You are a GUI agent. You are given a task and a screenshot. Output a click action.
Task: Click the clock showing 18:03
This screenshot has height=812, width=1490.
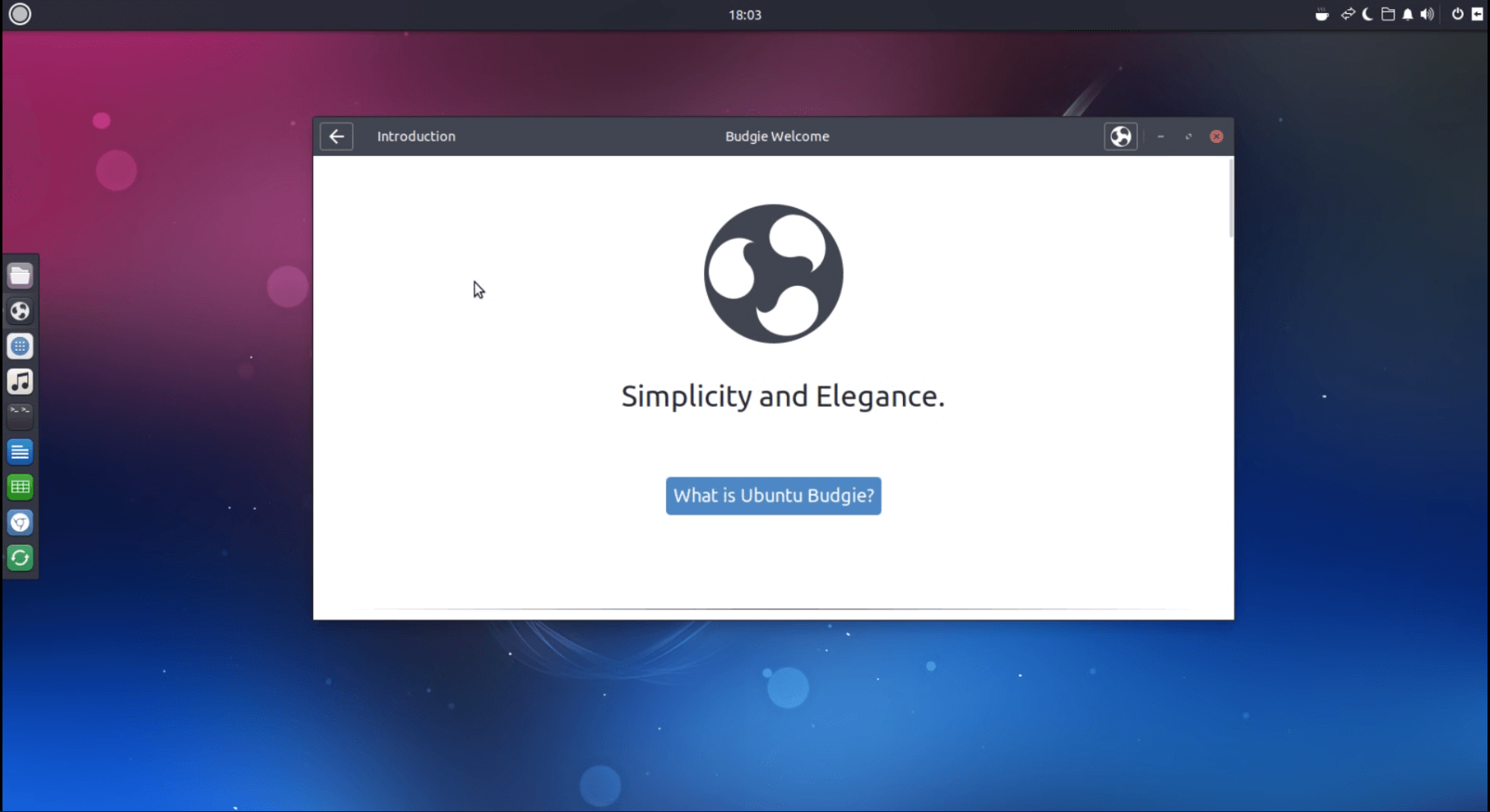pyautogui.click(x=745, y=15)
